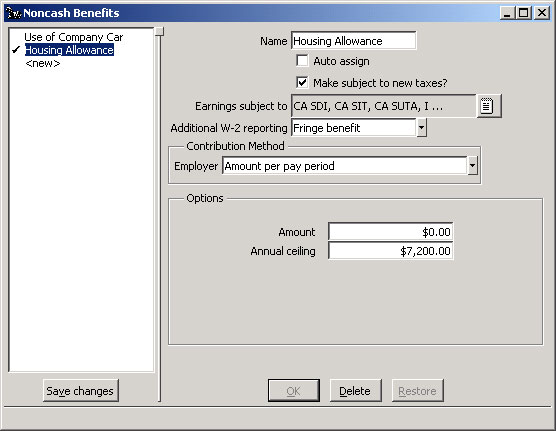Select Housing Allowance in the benefits list

(x=69, y=50)
